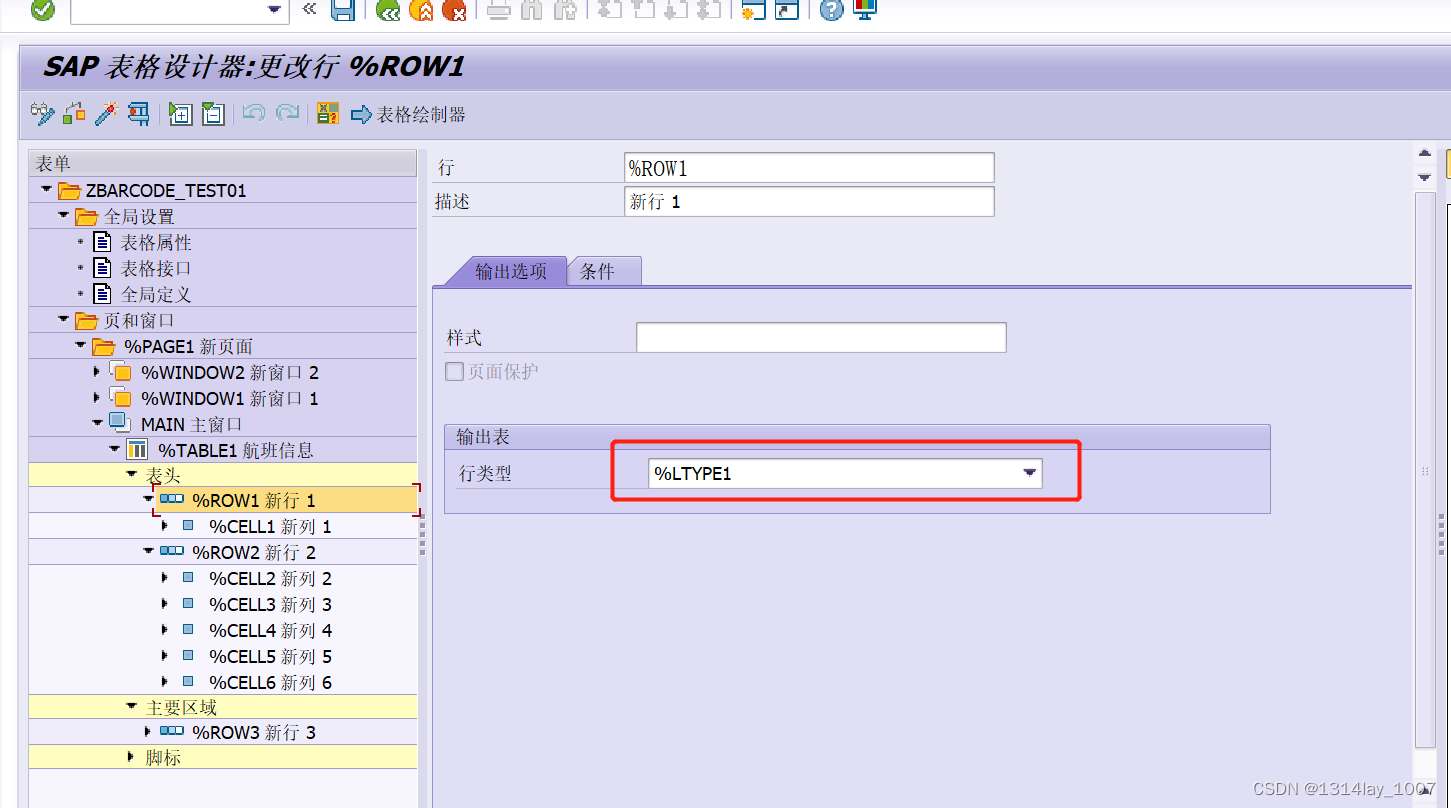The height and width of the screenshot is (808, 1451).
Task: Toggle Display/Change glasses-pencil icon
Action: point(42,113)
